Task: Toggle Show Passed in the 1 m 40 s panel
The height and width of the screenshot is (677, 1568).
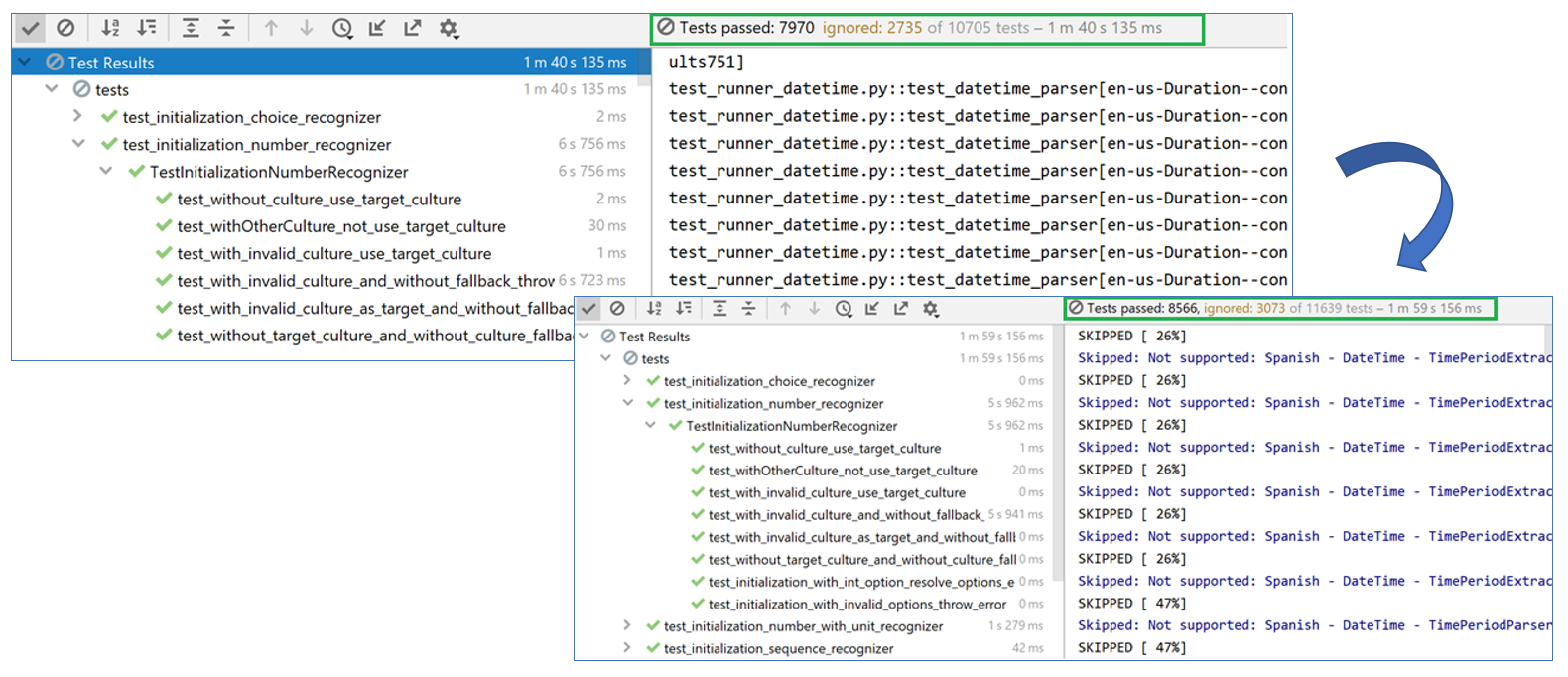Action: coord(30,28)
